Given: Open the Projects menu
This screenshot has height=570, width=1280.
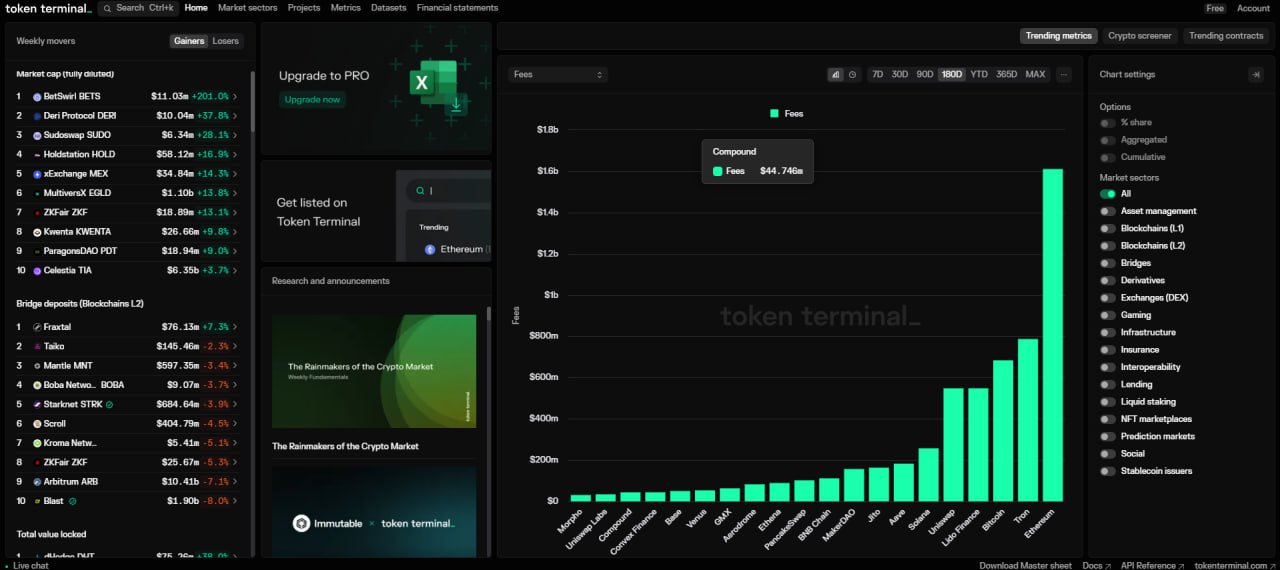Looking at the screenshot, I should click(x=304, y=8).
